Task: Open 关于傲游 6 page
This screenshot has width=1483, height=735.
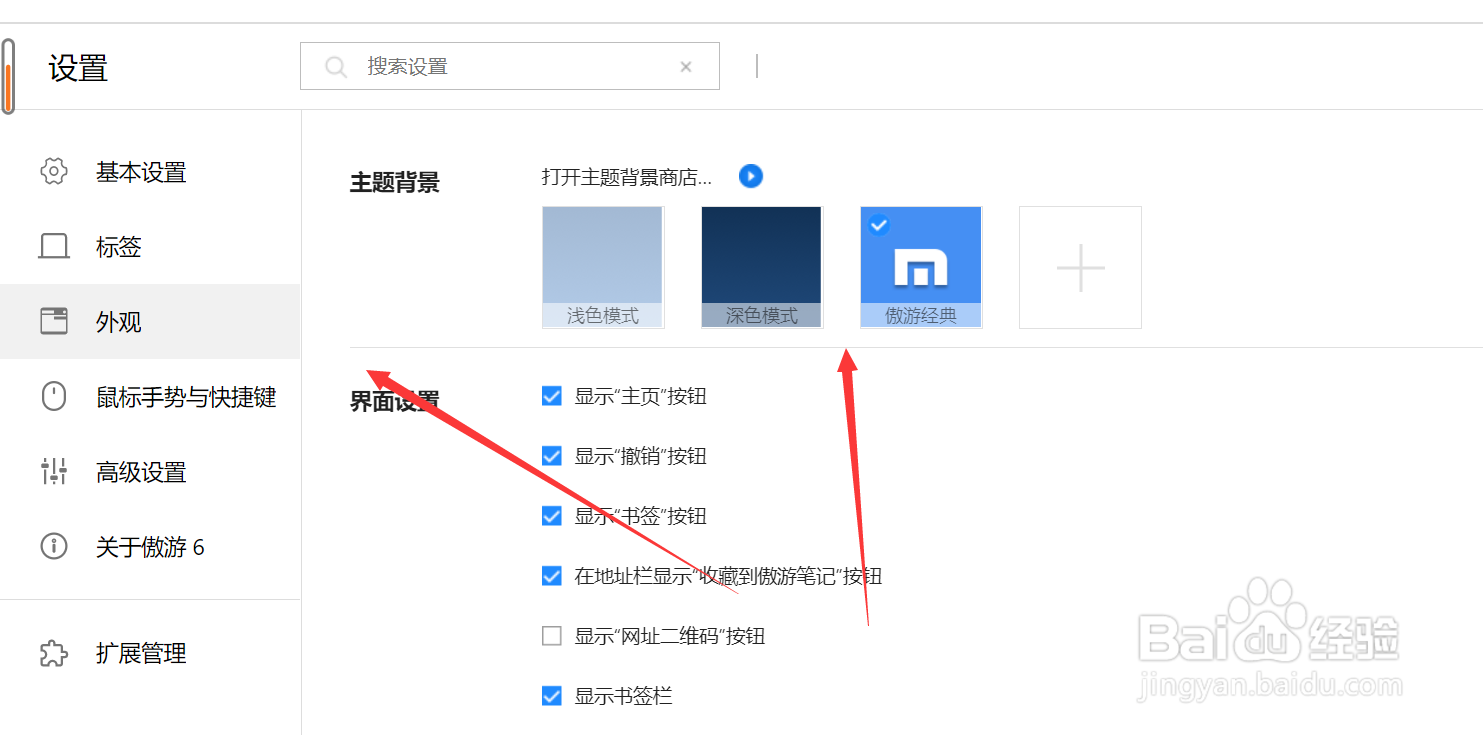Action: (x=150, y=546)
